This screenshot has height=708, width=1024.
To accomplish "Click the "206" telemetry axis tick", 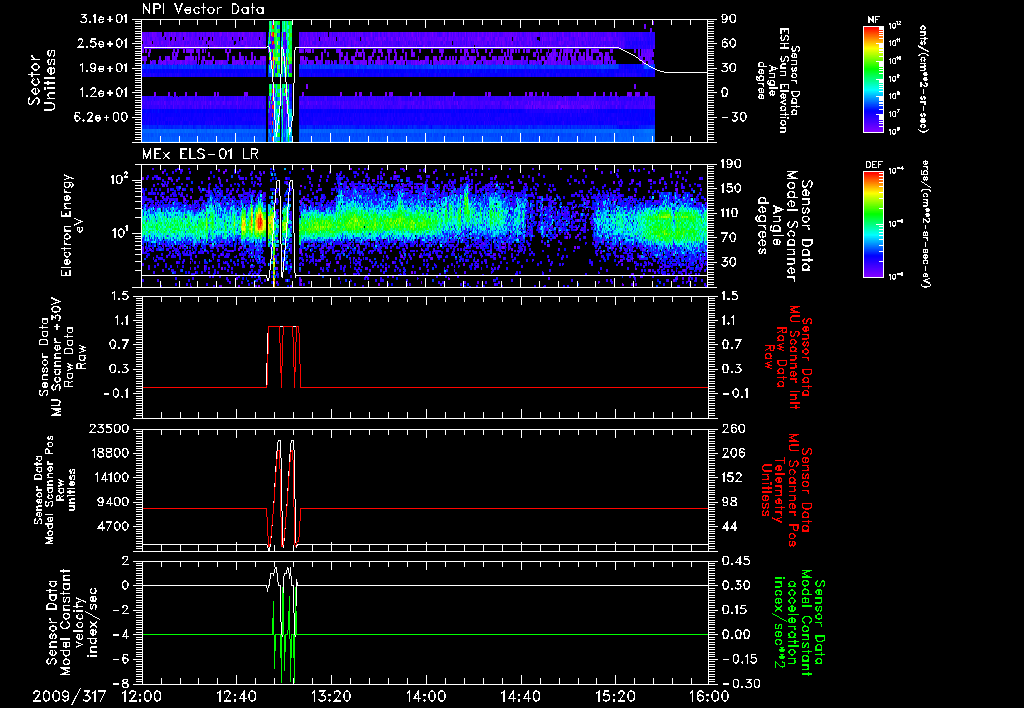I will point(733,453).
